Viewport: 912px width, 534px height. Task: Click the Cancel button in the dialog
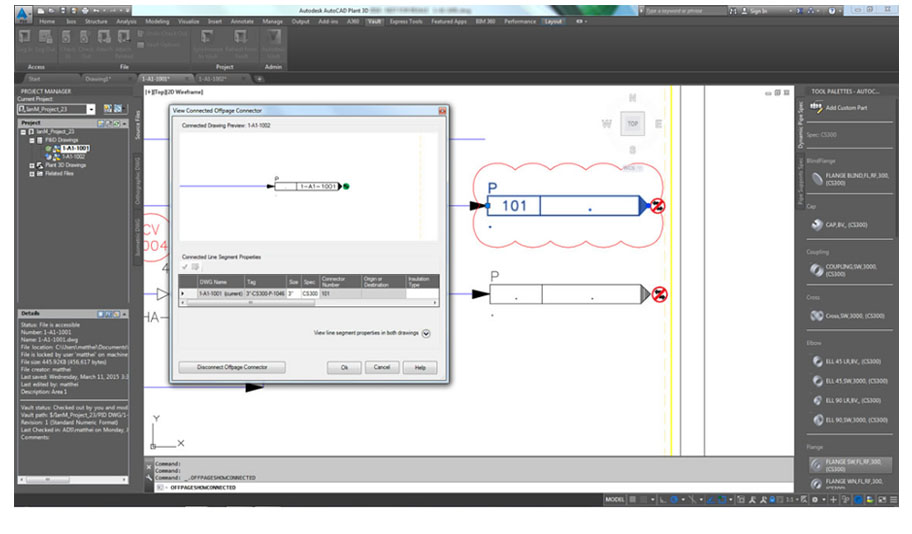pos(382,367)
